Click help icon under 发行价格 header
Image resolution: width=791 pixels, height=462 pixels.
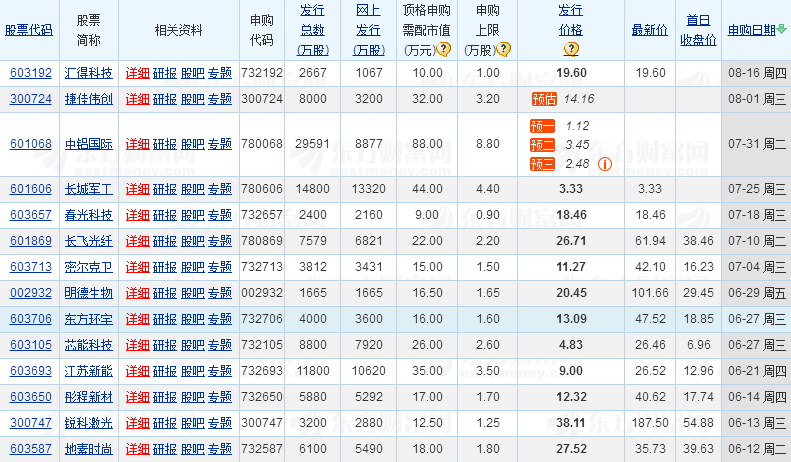point(571,49)
